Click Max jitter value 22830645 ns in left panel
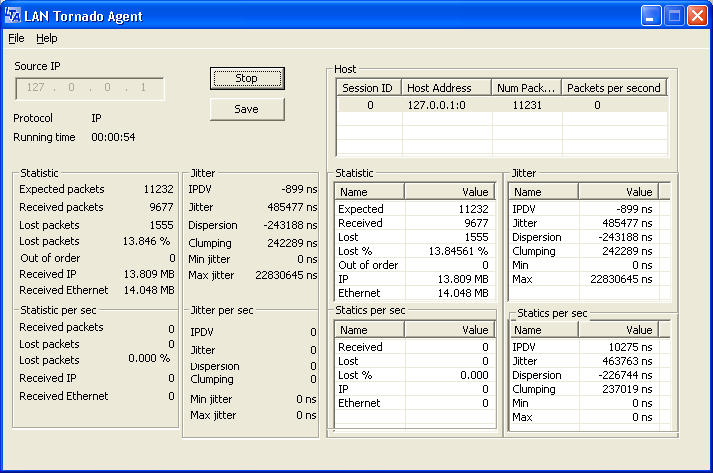Viewport: 713px width, 473px height. [286, 275]
